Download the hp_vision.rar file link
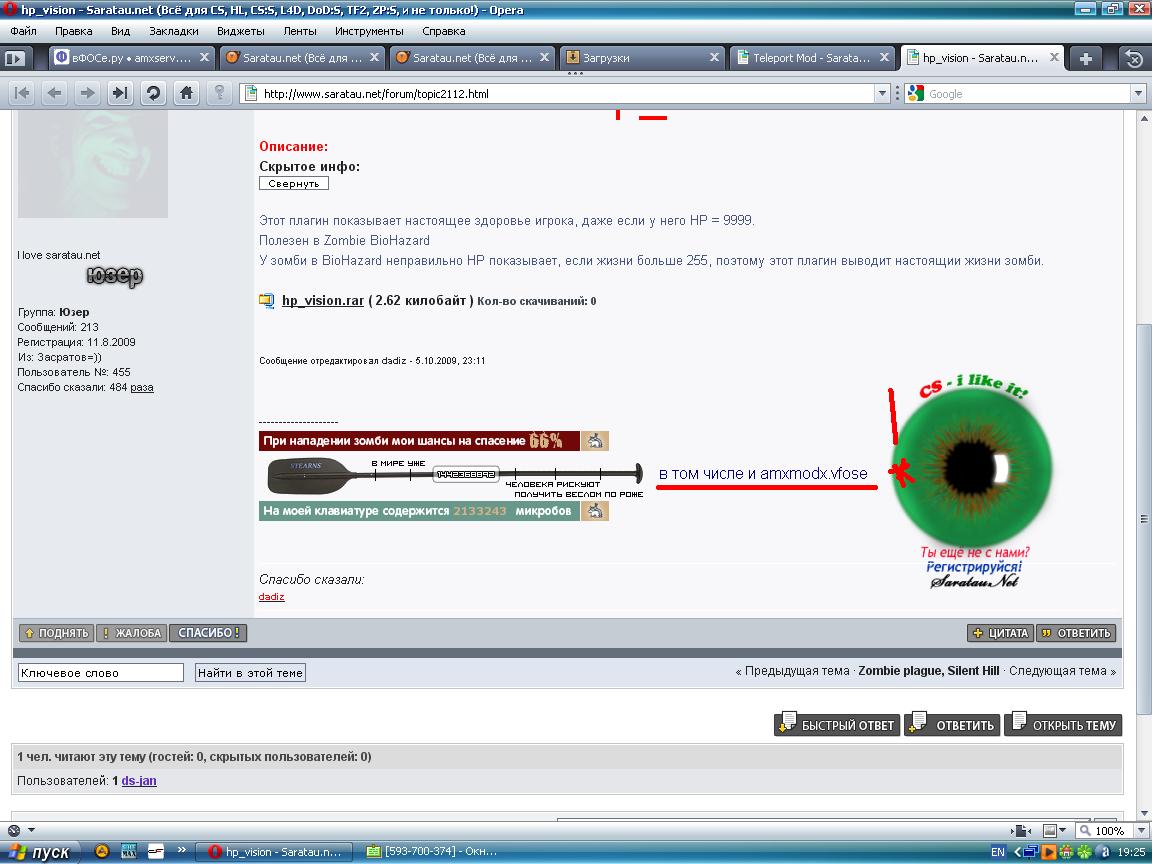 tap(322, 300)
